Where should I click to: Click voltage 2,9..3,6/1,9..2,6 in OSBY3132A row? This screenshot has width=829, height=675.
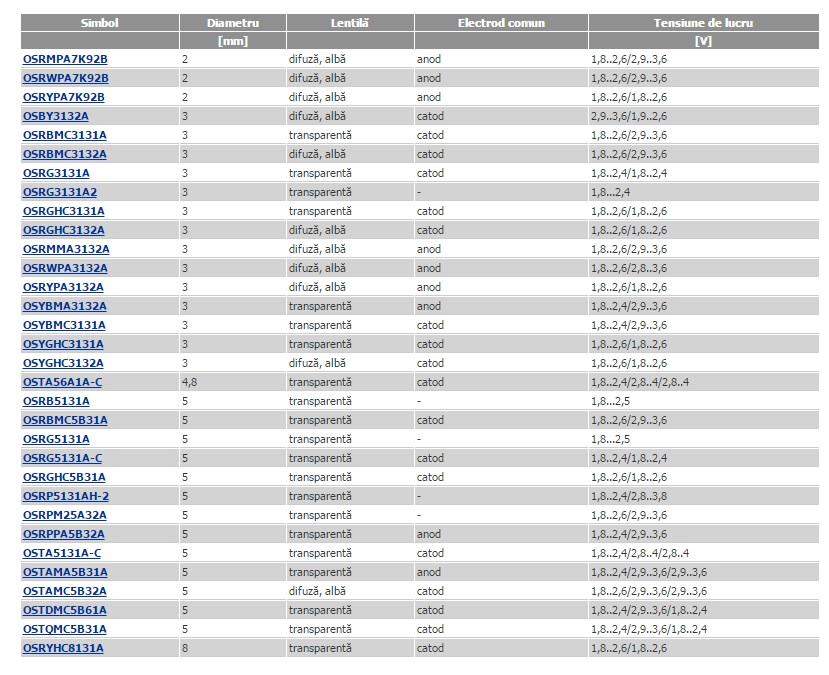[x=629, y=116]
